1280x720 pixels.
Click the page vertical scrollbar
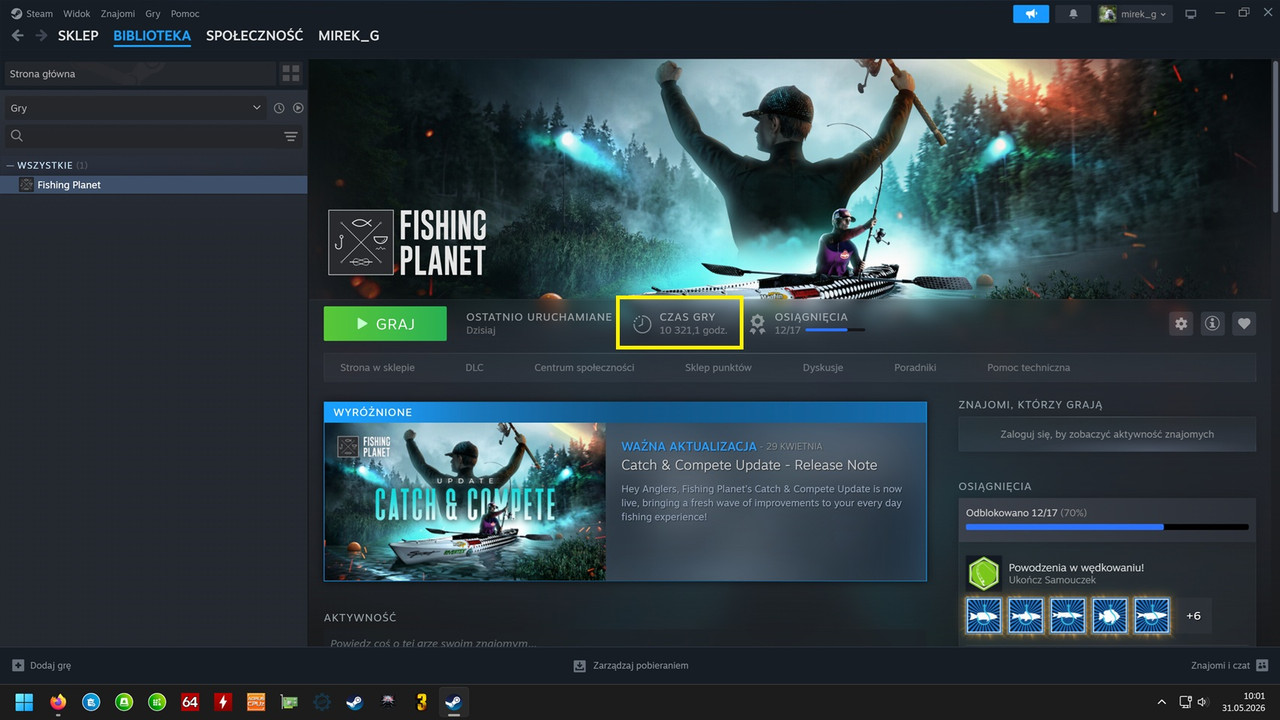pyautogui.click(x=1275, y=135)
